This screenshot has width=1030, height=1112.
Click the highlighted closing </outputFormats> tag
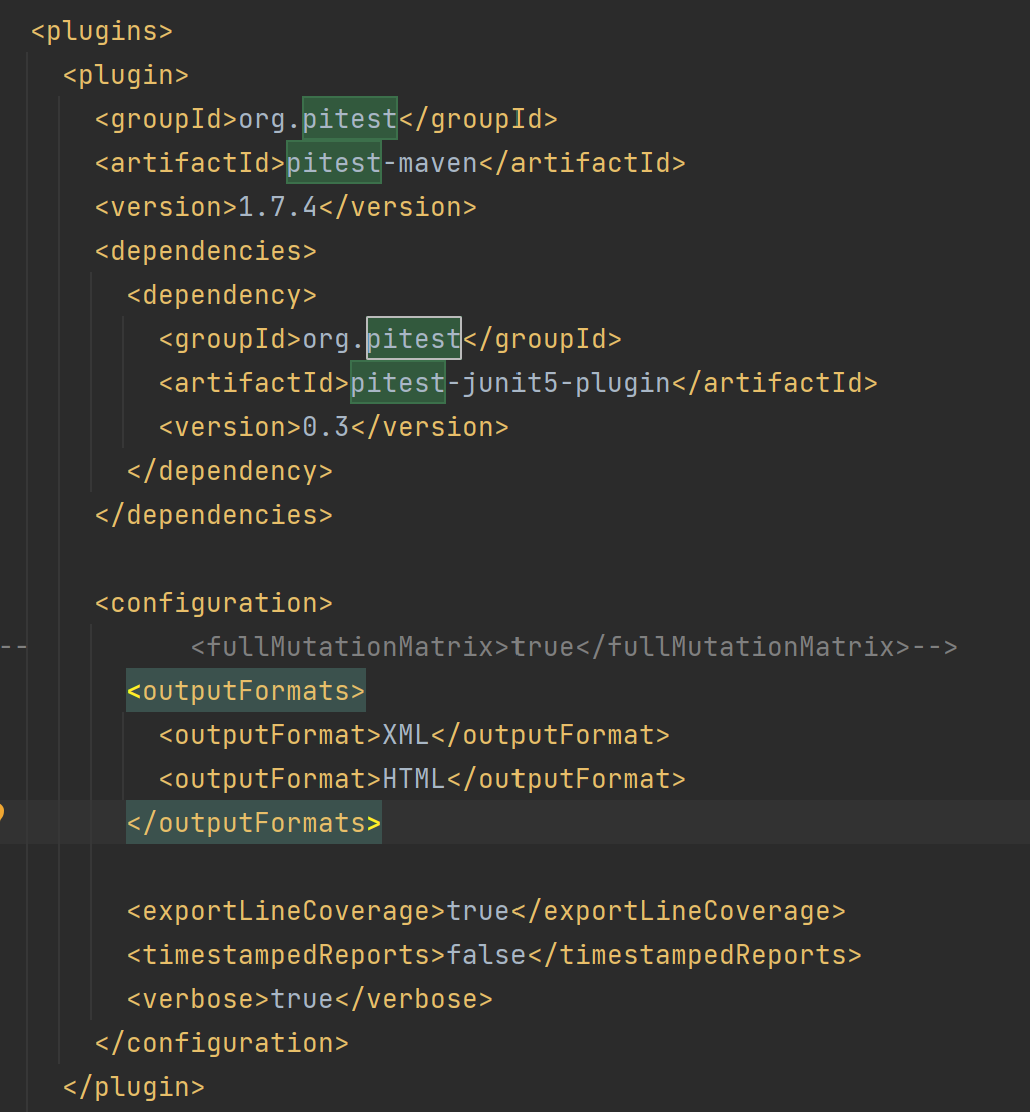click(254, 823)
